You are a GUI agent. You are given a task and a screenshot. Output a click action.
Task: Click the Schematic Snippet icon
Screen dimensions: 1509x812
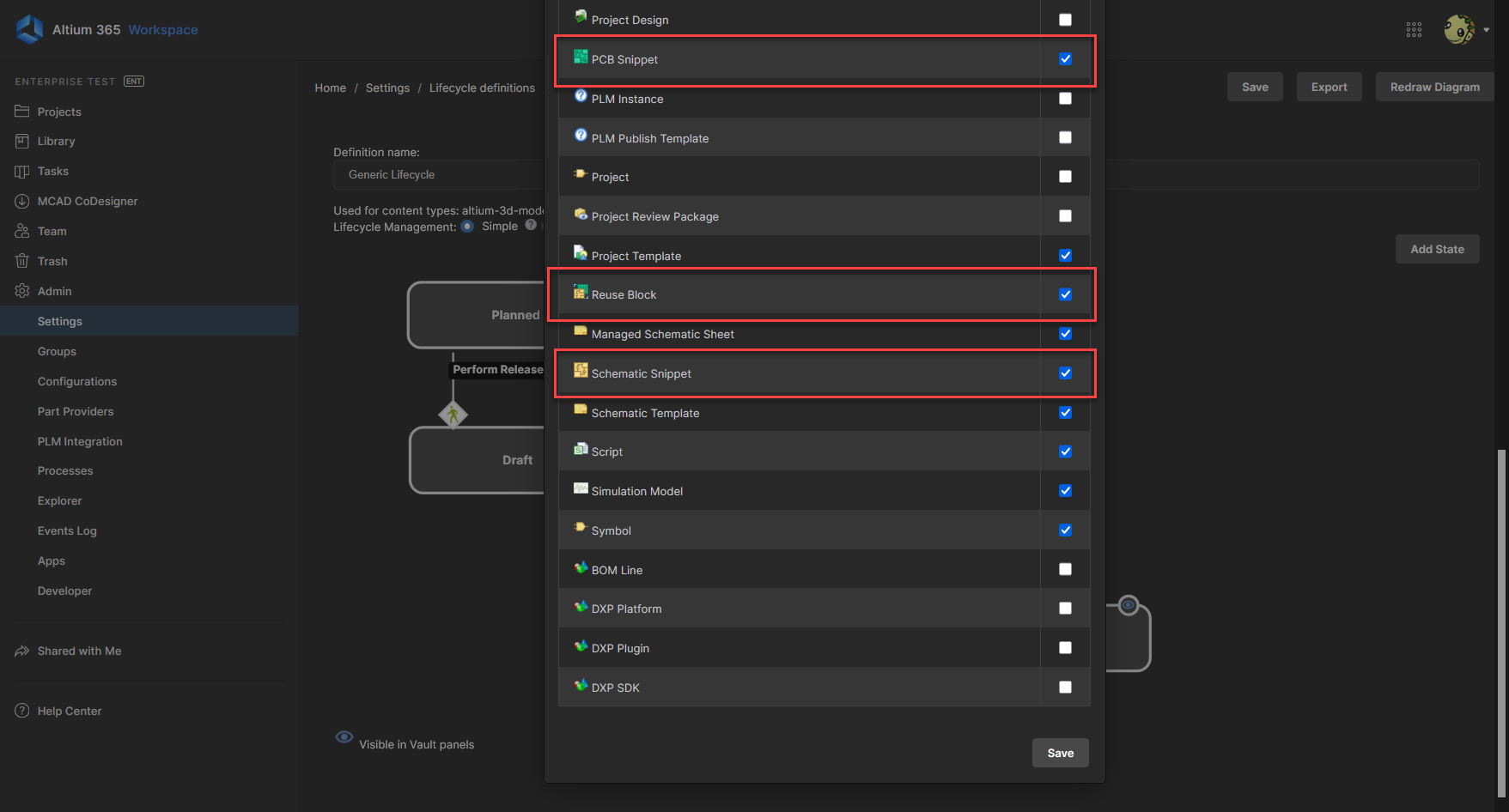point(581,371)
